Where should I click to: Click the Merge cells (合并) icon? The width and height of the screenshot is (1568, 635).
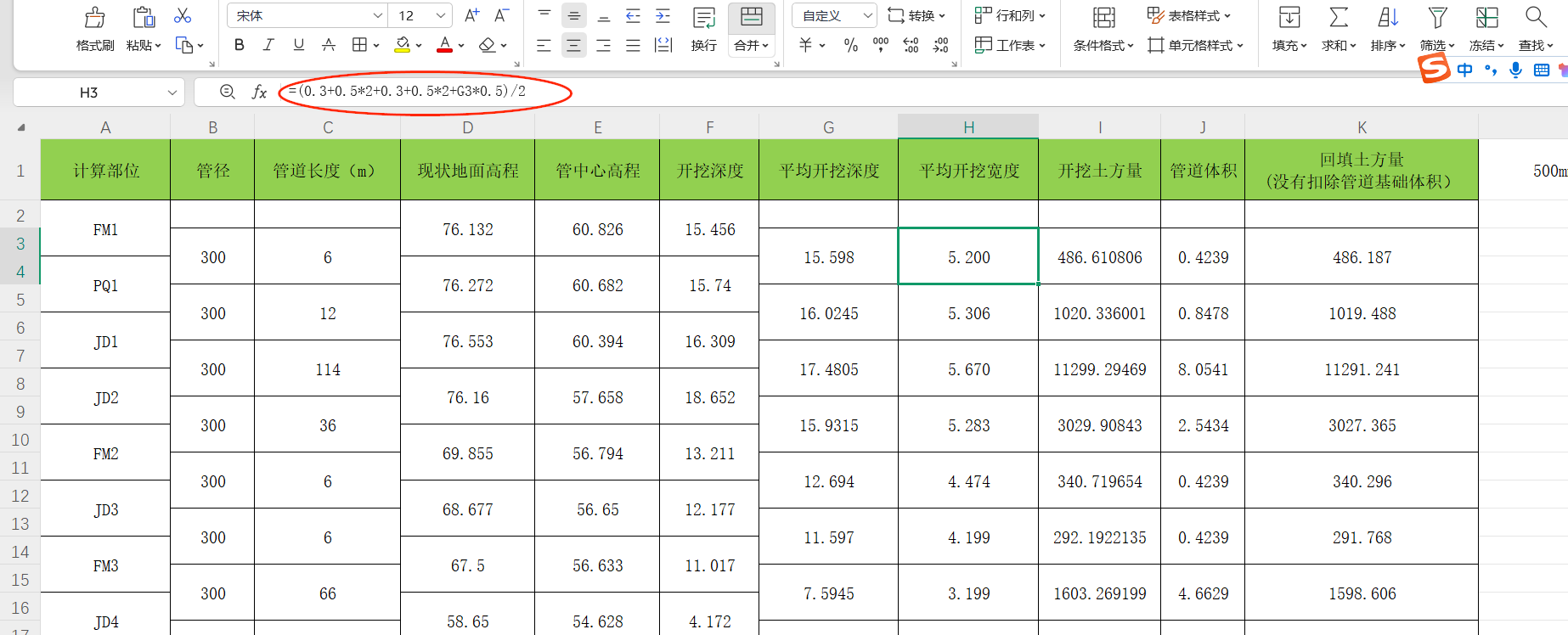click(752, 17)
